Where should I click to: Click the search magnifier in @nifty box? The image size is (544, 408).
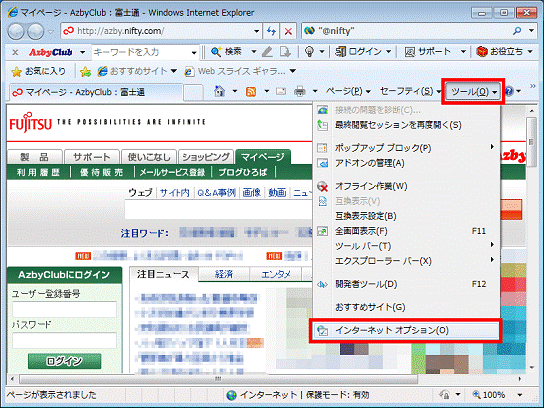click(x=517, y=31)
